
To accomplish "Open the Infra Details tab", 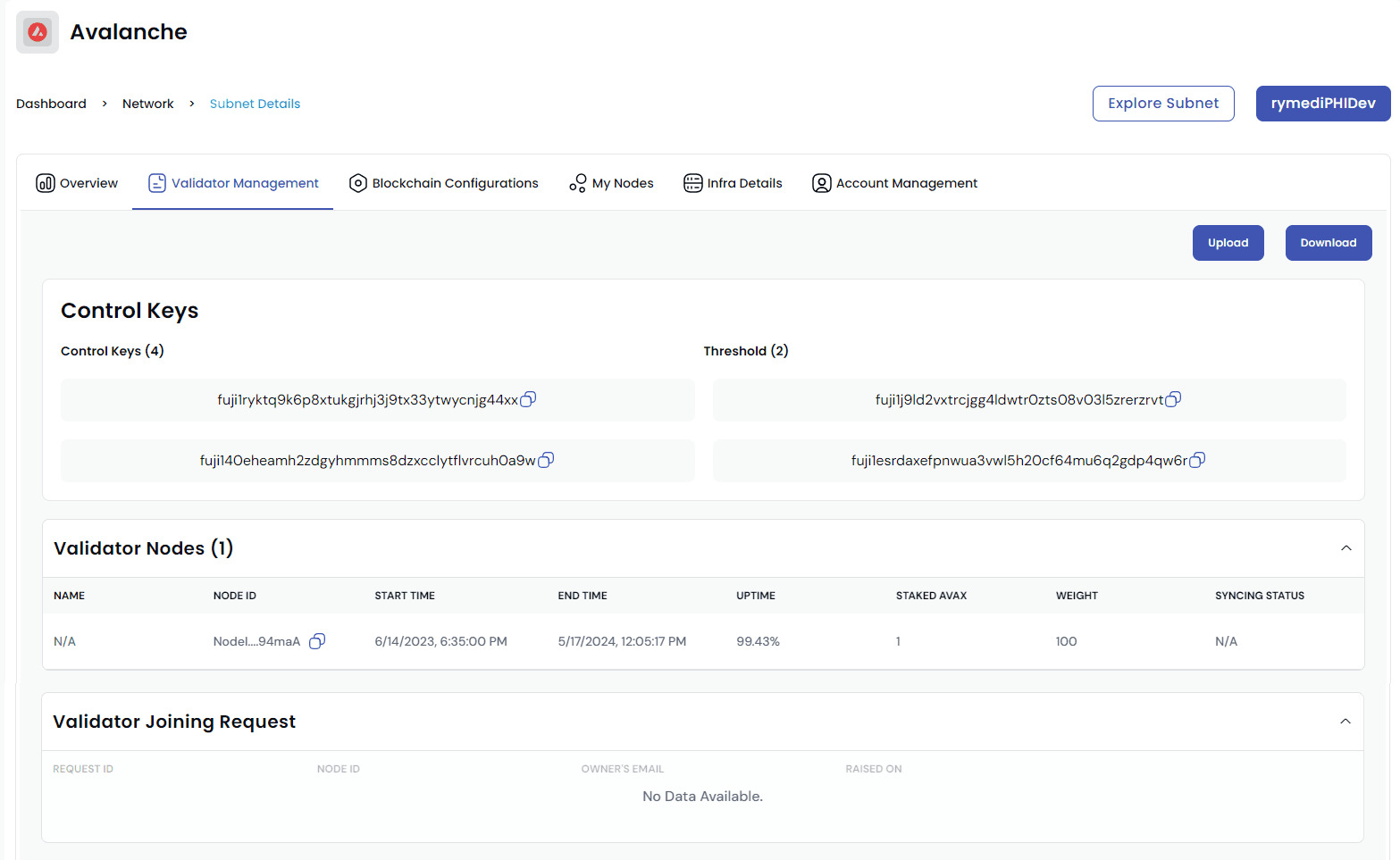I will [x=734, y=183].
